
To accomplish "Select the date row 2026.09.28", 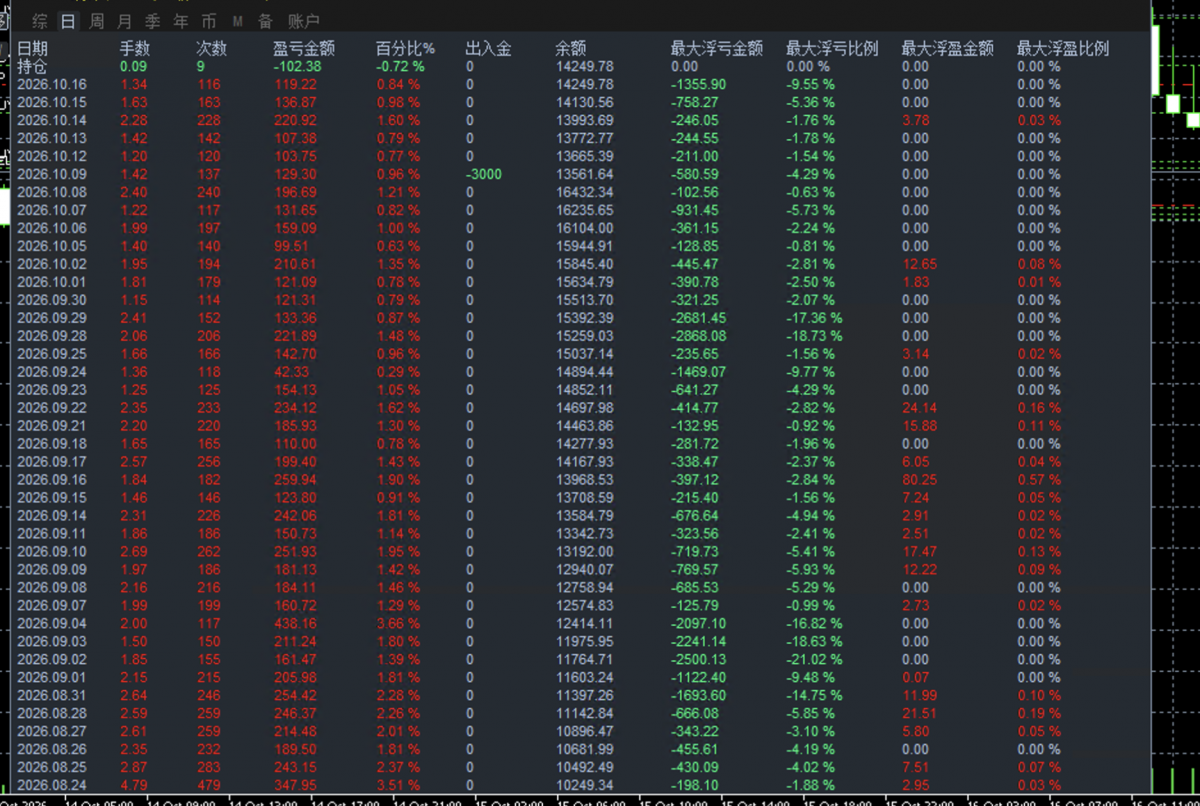I will coord(52,336).
